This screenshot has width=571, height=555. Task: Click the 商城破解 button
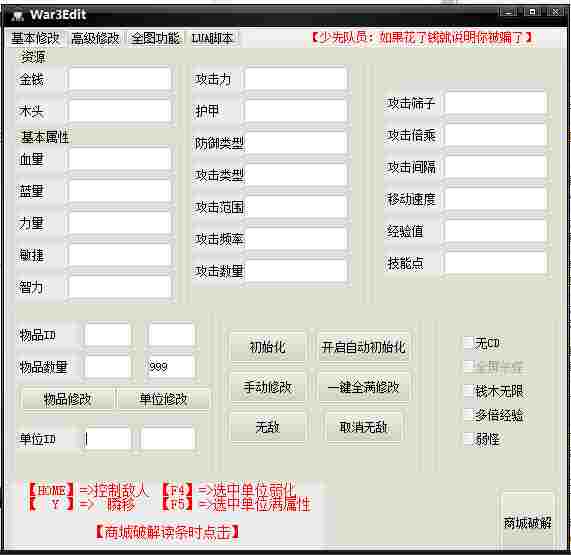pos(528,522)
